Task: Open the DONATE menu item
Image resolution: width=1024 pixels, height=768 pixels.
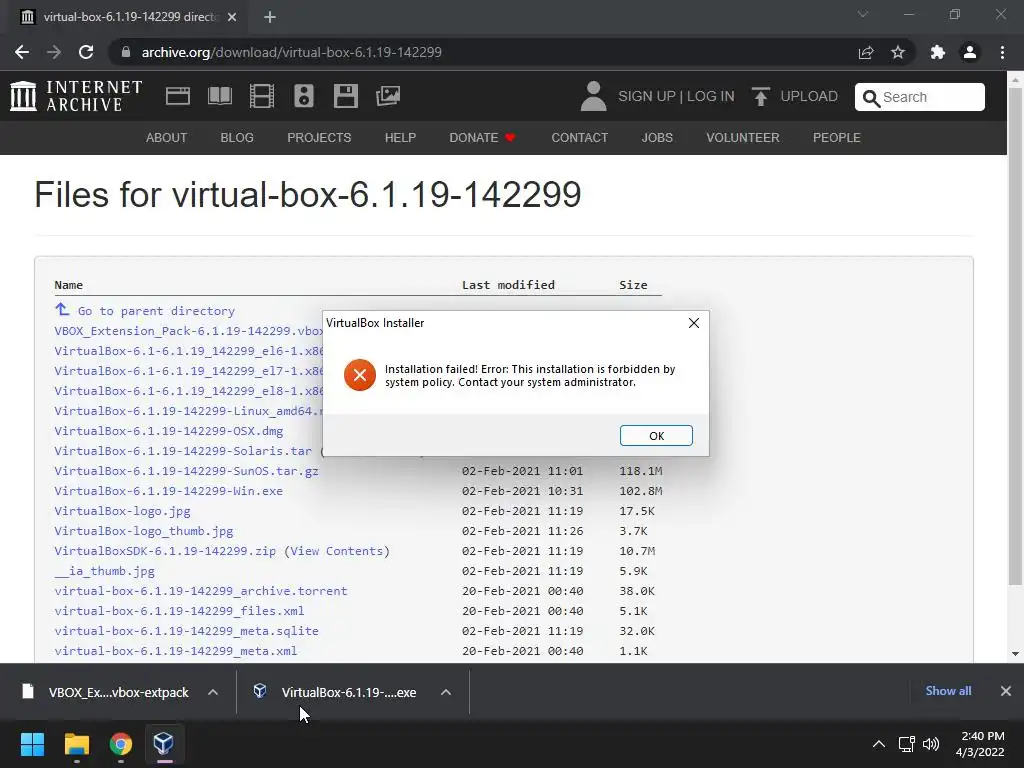Action: pos(483,138)
